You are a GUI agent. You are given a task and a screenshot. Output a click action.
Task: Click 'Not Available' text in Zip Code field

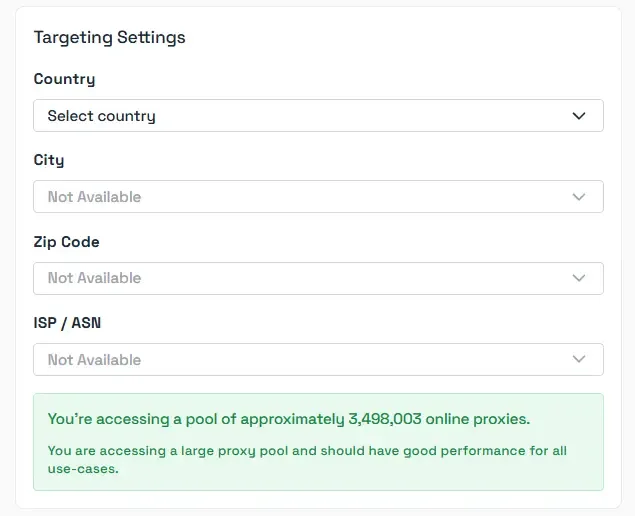[94, 278]
